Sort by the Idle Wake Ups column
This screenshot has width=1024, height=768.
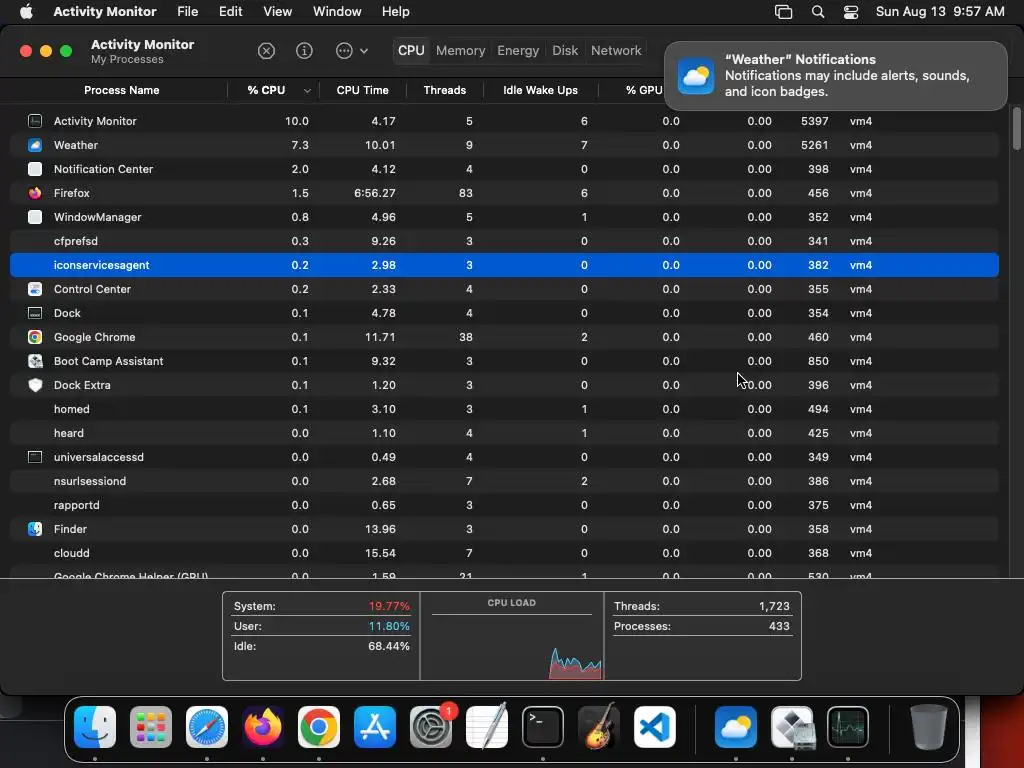point(540,90)
